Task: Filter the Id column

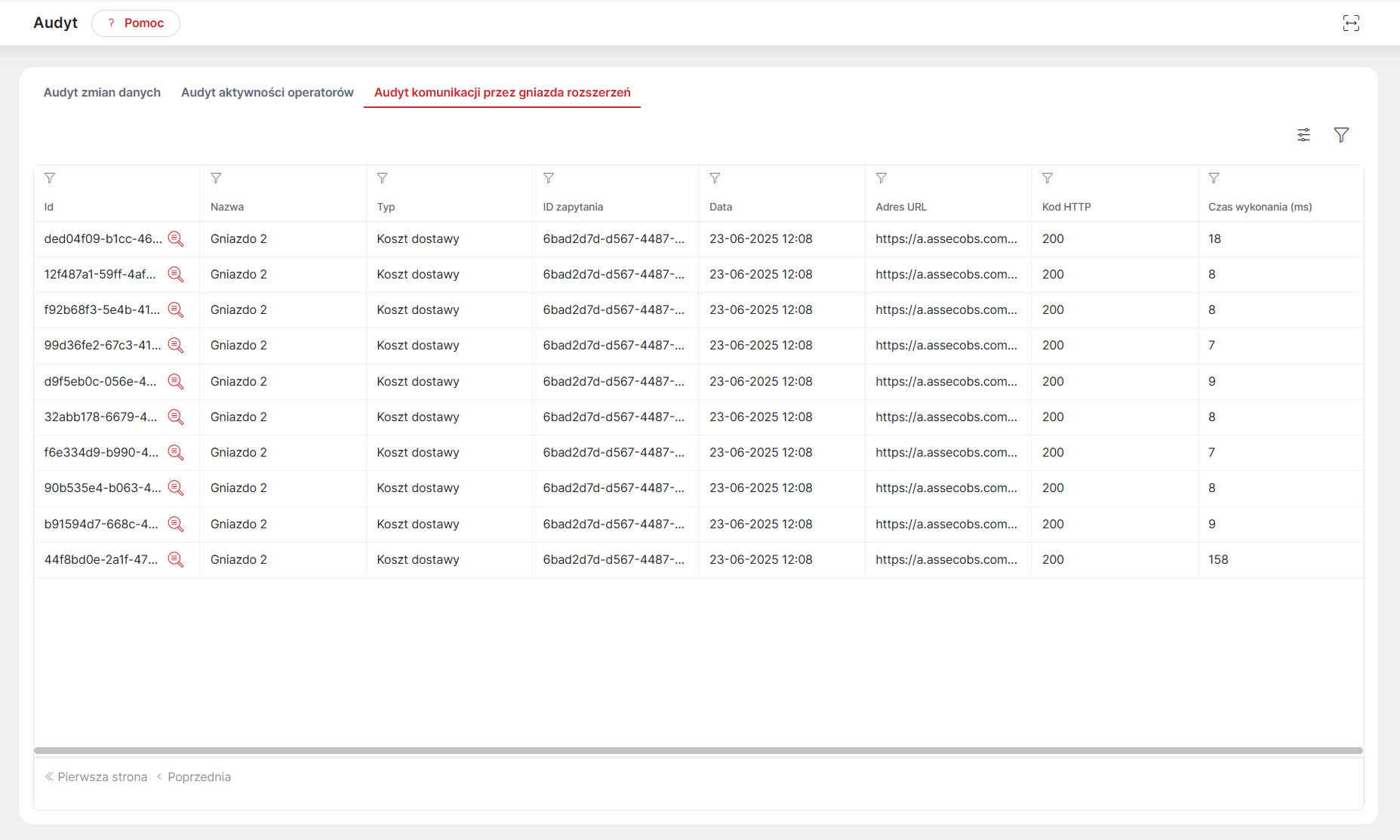Action: pyautogui.click(x=50, y=178)
